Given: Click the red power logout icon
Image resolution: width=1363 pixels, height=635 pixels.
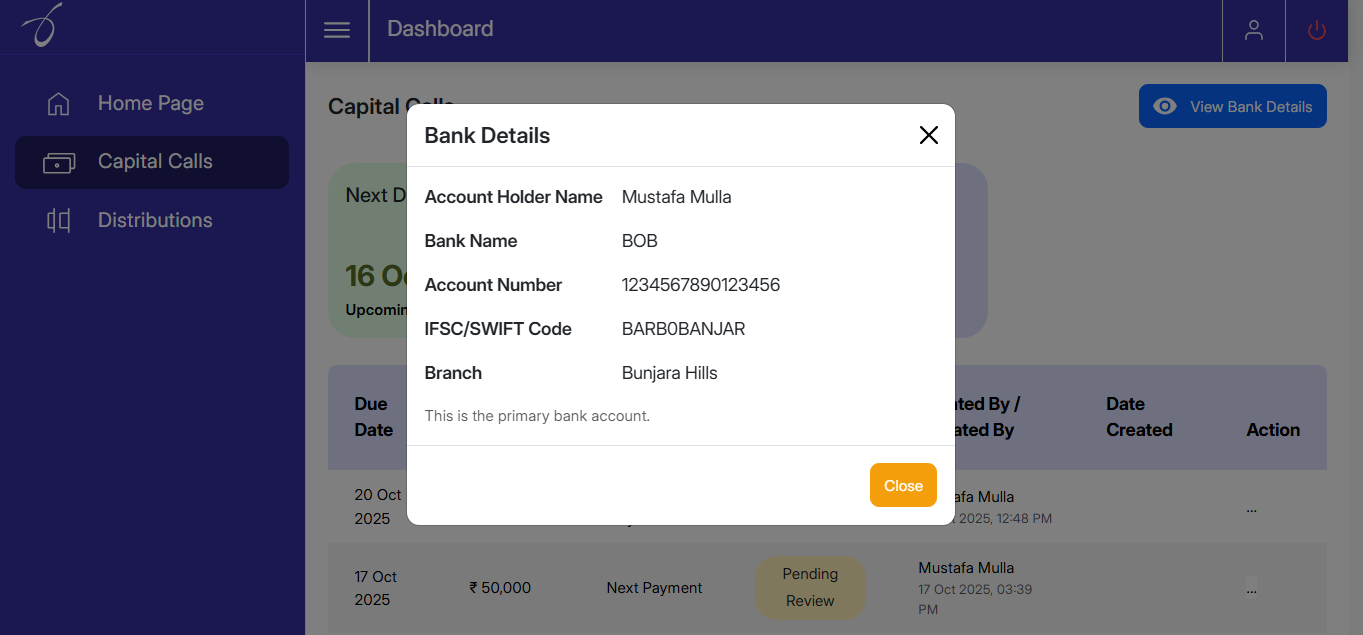Looking at the screenshot, I should tap(1317, 30).
